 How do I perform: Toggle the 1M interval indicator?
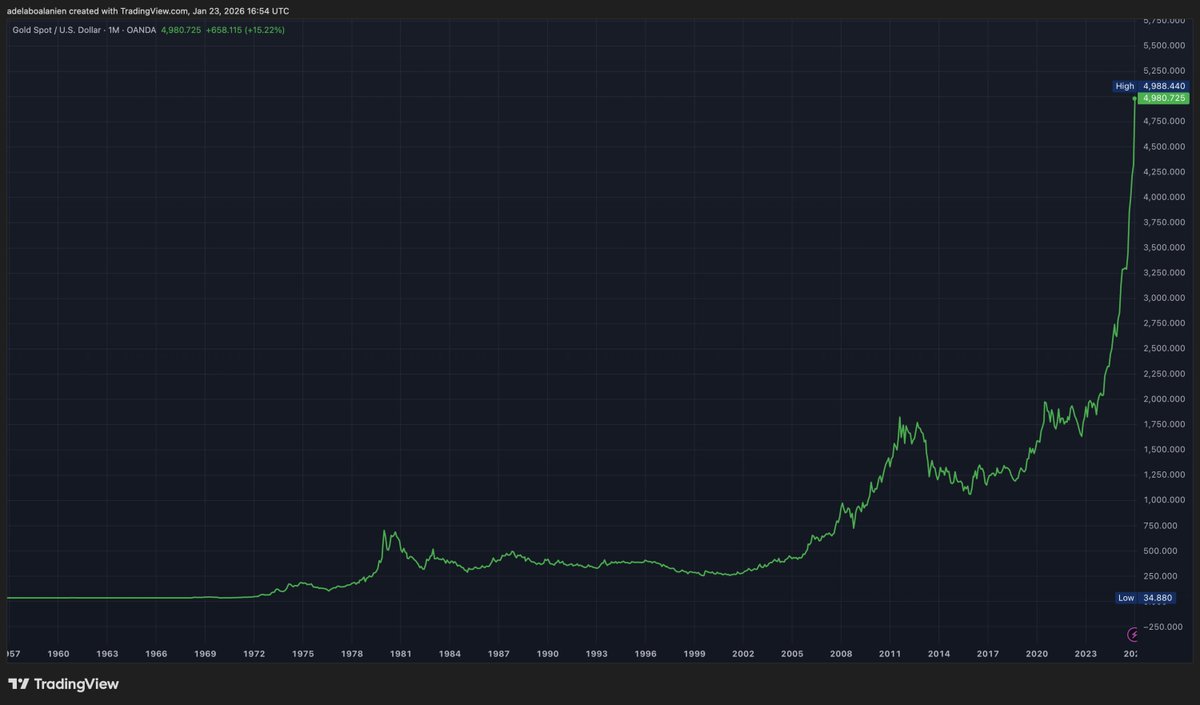coord(113,30)
